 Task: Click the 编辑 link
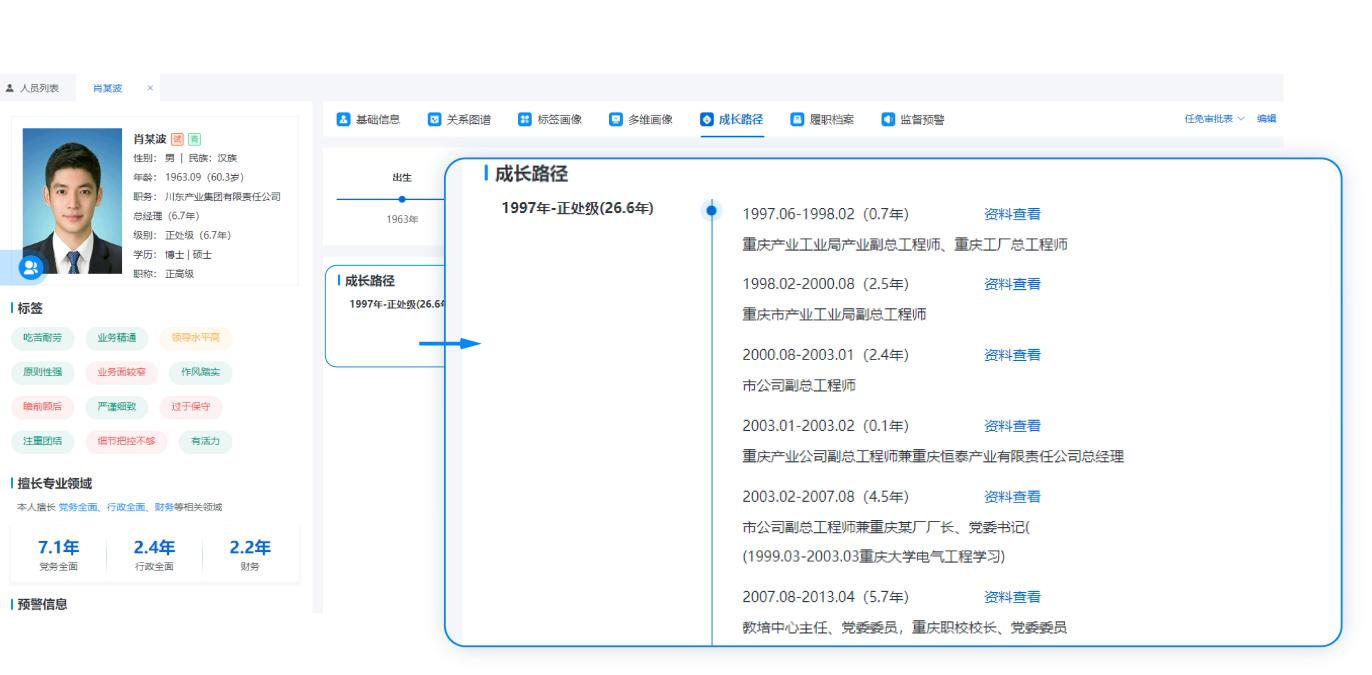pyautogui.click(x=1266, y=119)
